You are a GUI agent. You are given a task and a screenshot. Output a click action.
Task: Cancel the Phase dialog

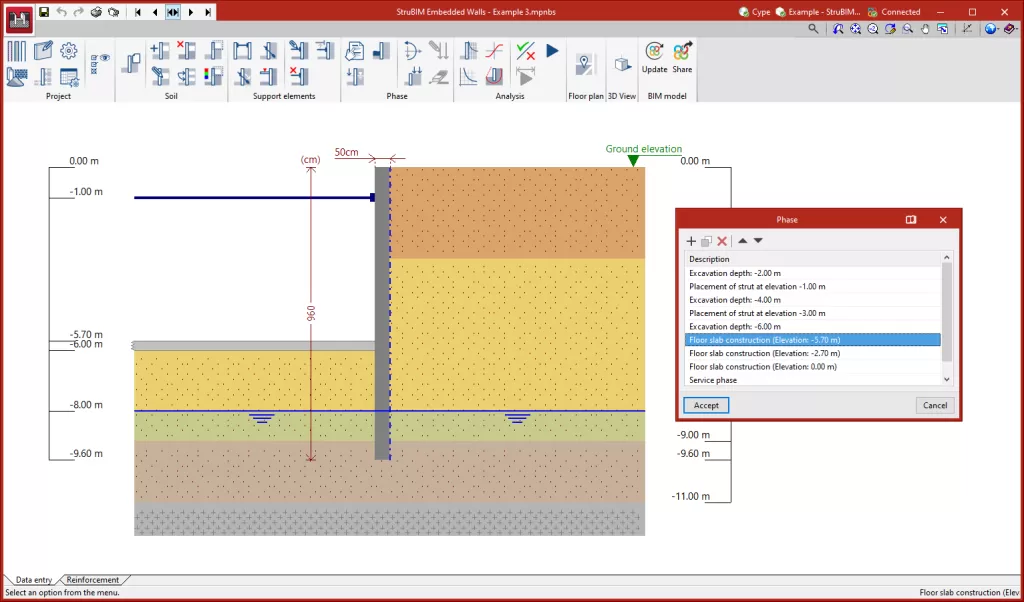(935, 405)
